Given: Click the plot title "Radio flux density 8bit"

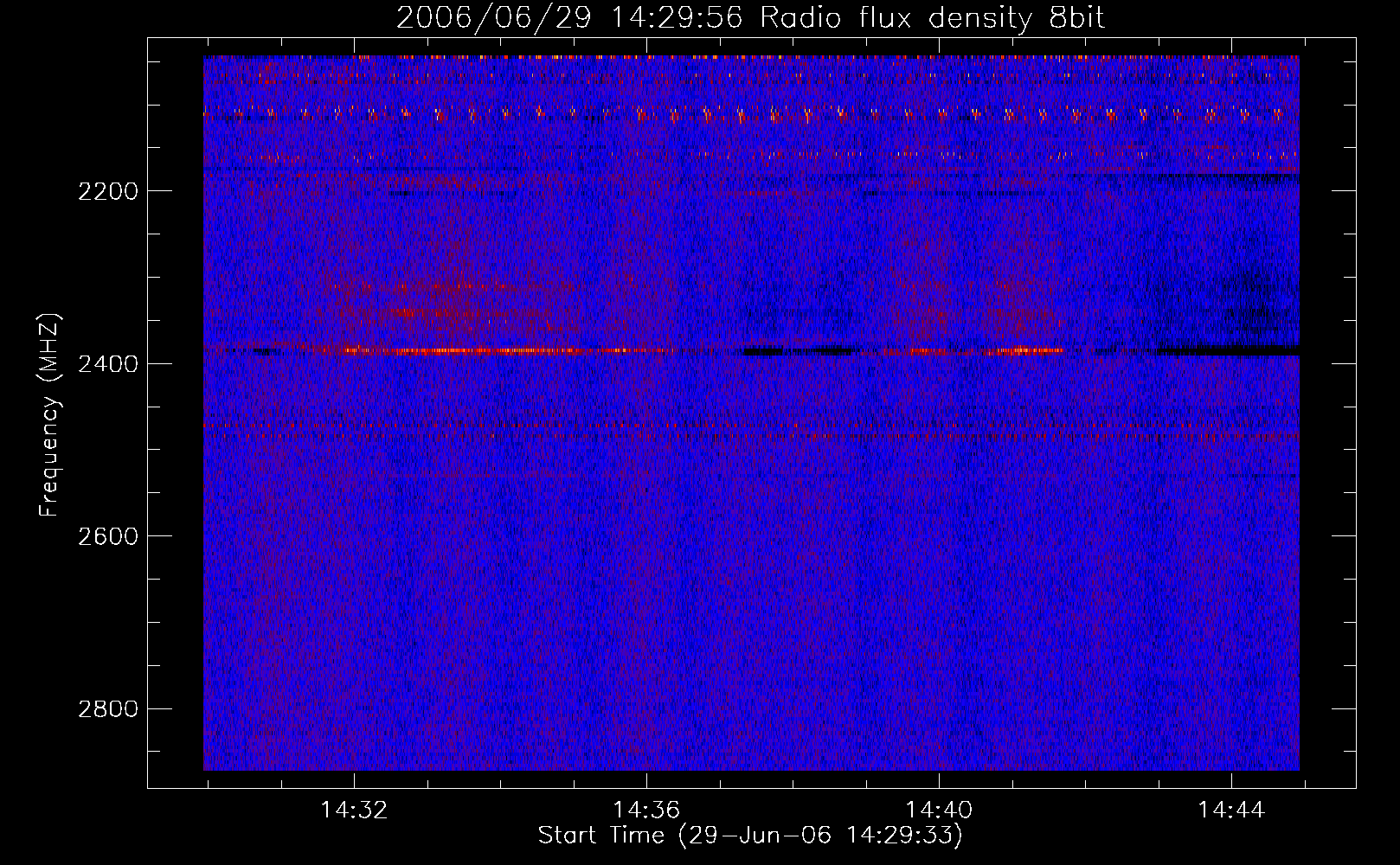Looking at the screenshot, I should click(x=932, y=17).
